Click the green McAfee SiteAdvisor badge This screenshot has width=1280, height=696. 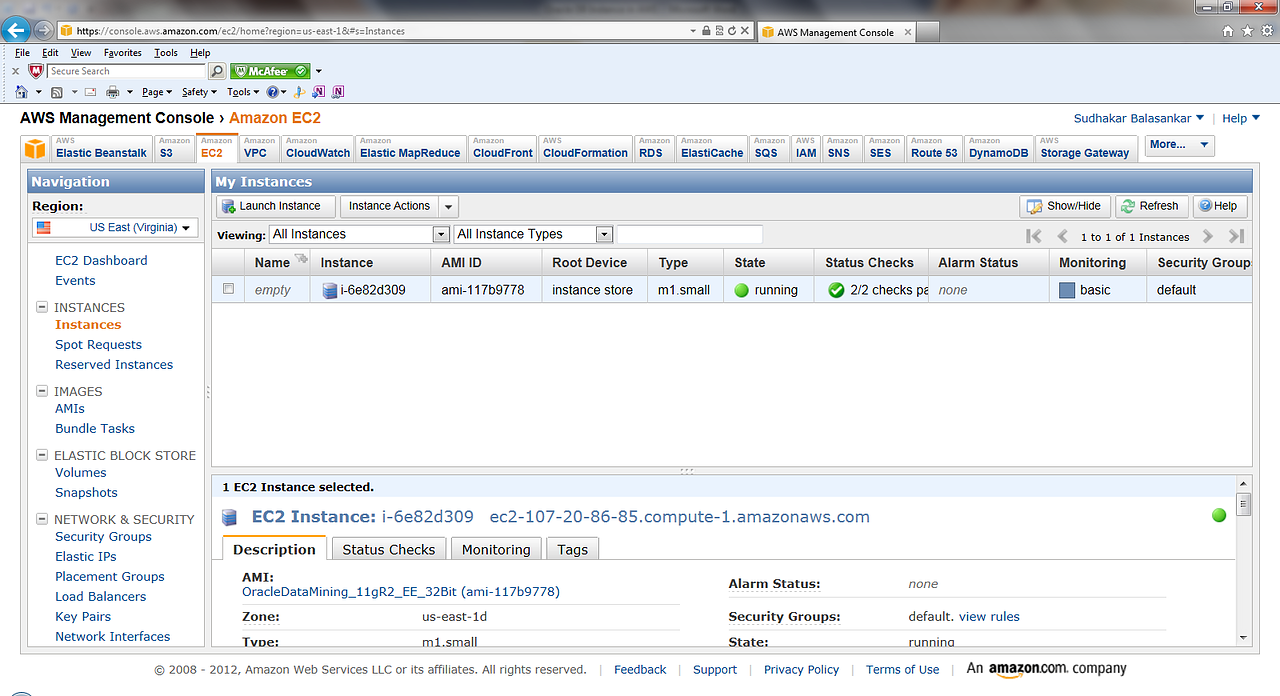coord(269,71)
